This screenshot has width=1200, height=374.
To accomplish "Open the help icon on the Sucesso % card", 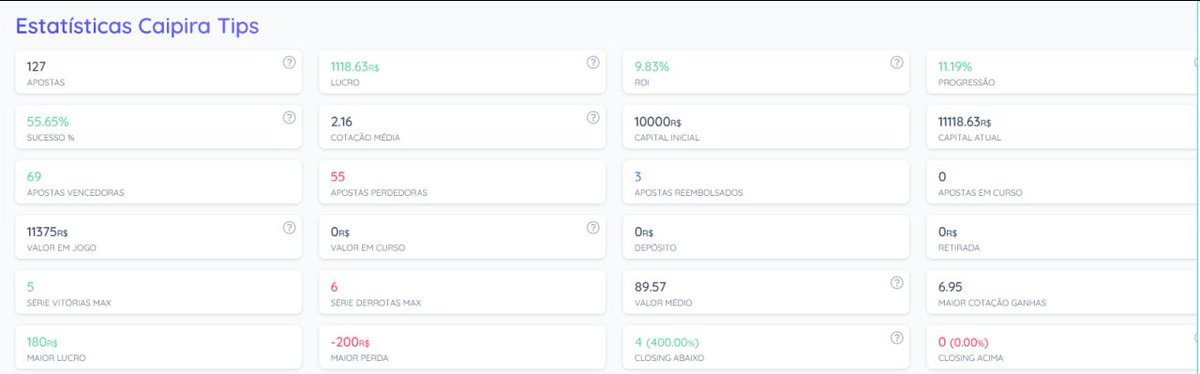I will [x=289, y=117].
